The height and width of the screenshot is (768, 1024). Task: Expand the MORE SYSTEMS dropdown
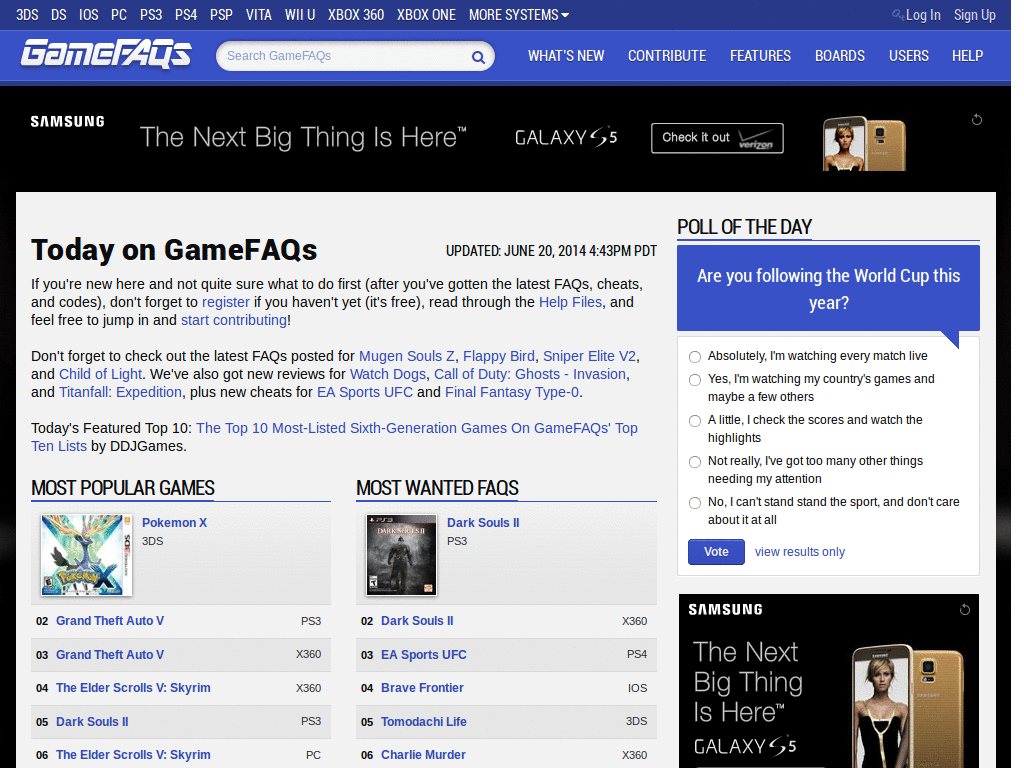(x=519, y=14)
